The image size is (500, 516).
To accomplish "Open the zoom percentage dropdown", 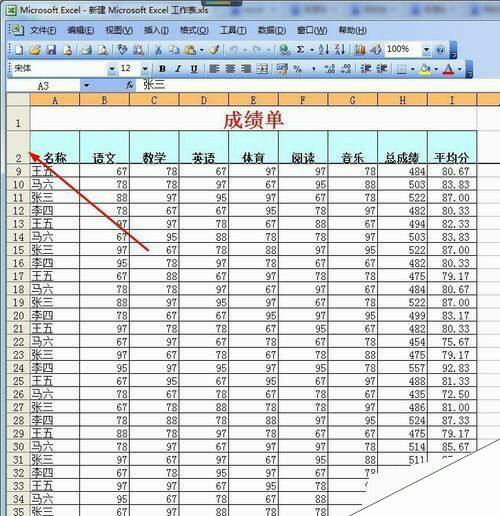I will tap(426, 50).
